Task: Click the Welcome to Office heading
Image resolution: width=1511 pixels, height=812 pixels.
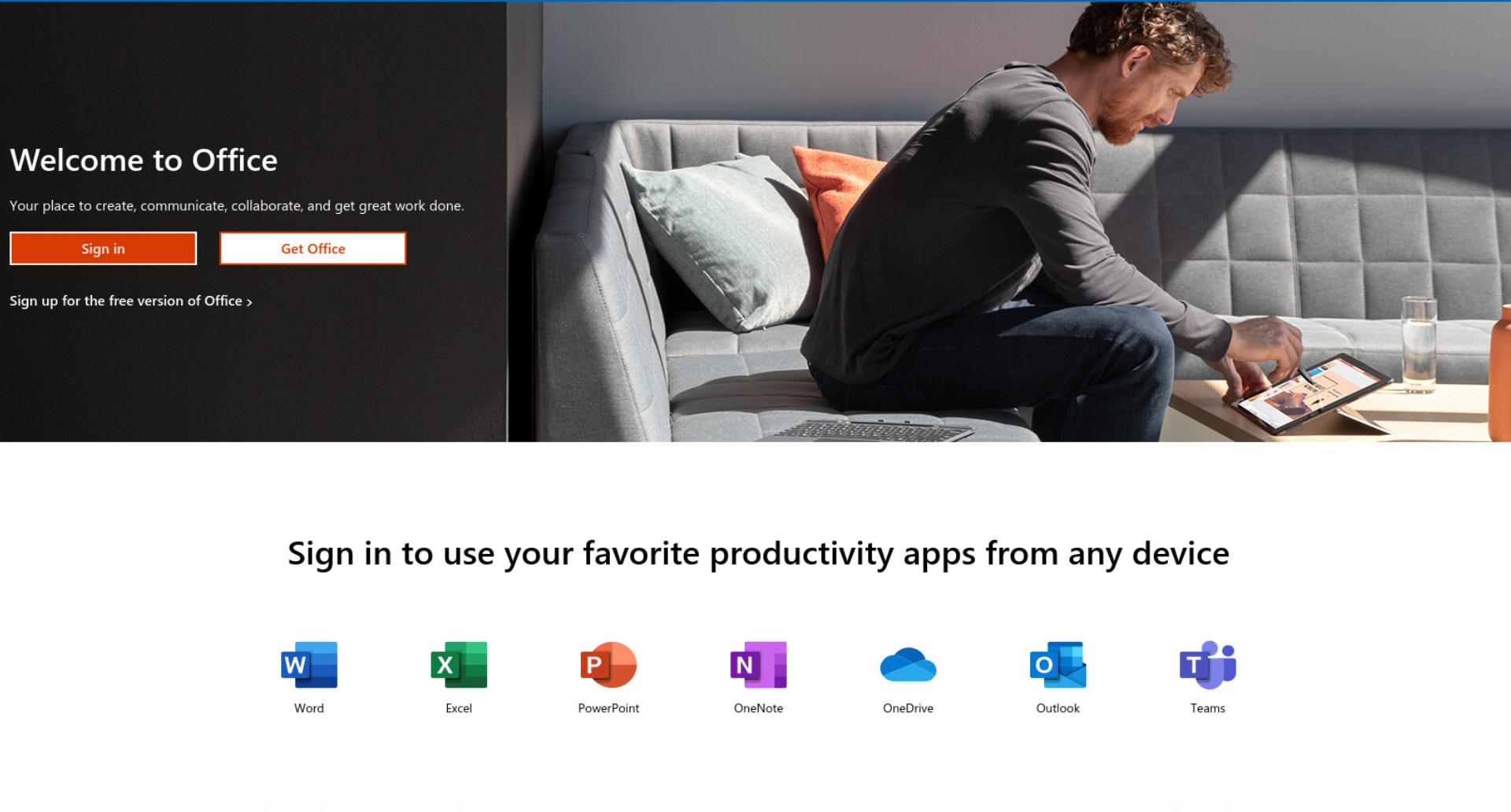Action: coord(144,161)
